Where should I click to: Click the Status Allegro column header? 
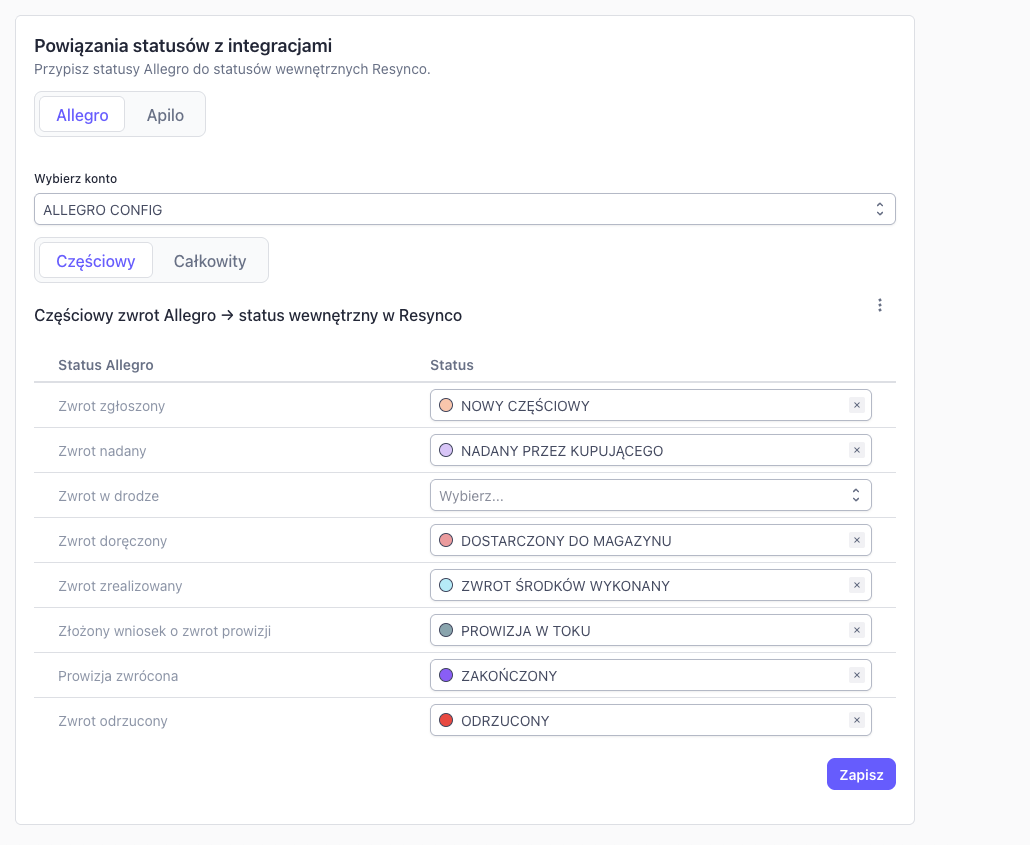click(106, 365)
